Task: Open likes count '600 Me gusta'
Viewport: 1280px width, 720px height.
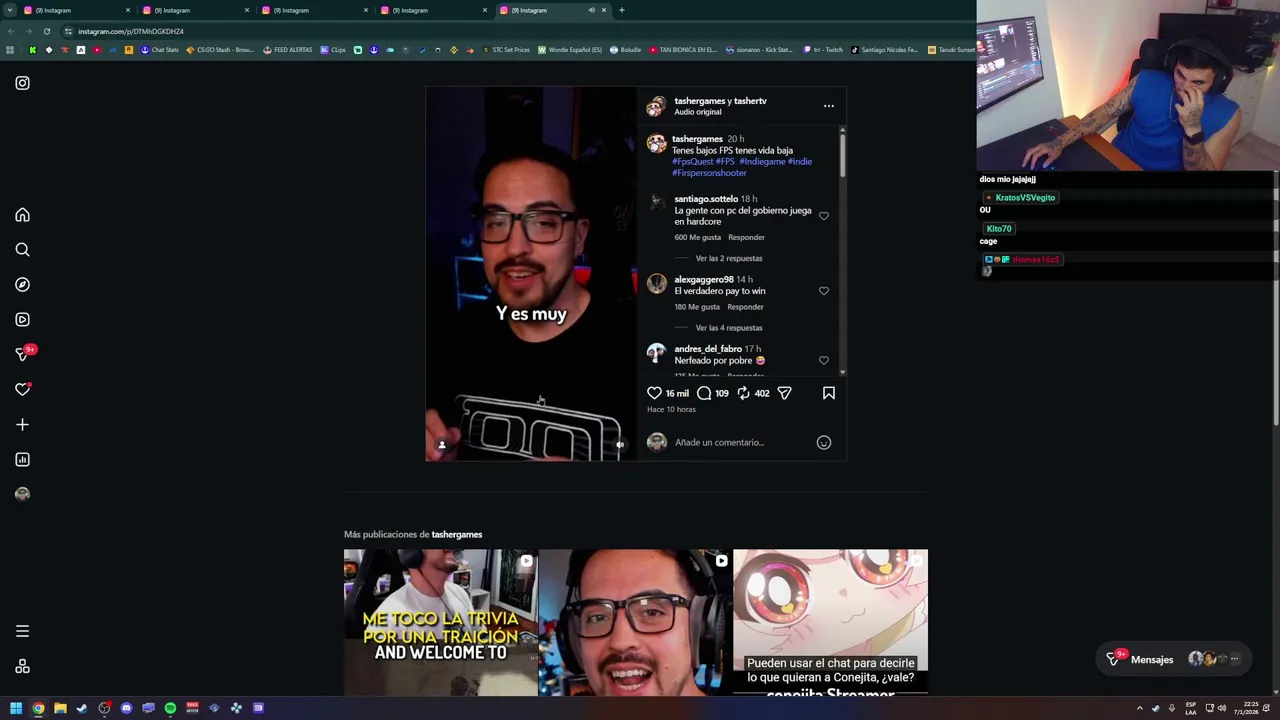Action: pos(697,237)
